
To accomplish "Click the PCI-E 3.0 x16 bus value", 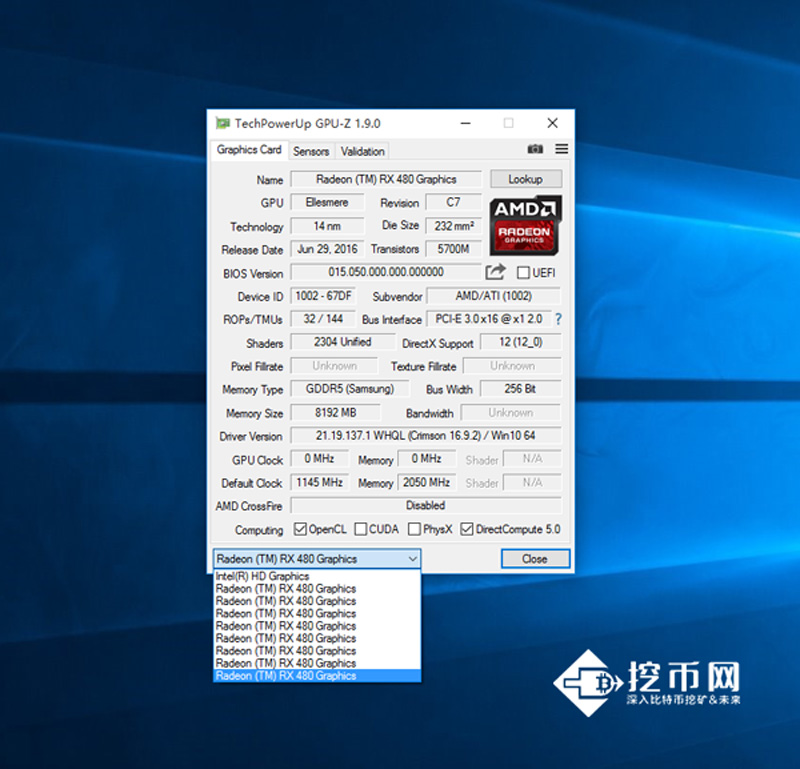I will (x=489, y=319).
